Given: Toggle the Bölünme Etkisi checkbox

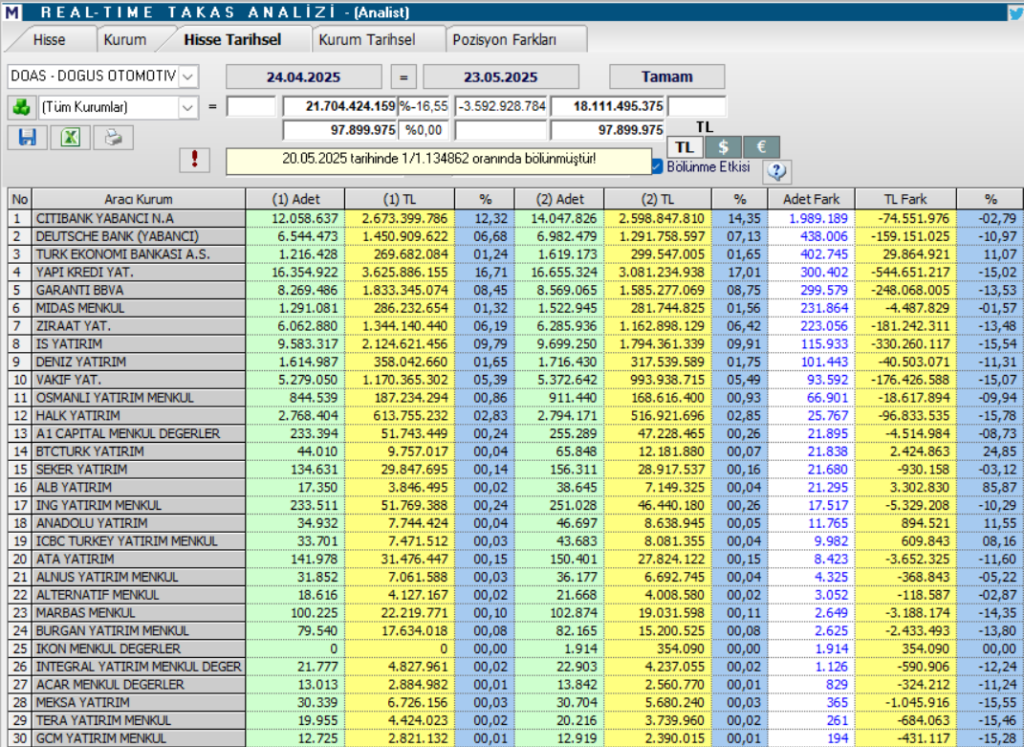Looking at the screenshot, I should point(657,166).
